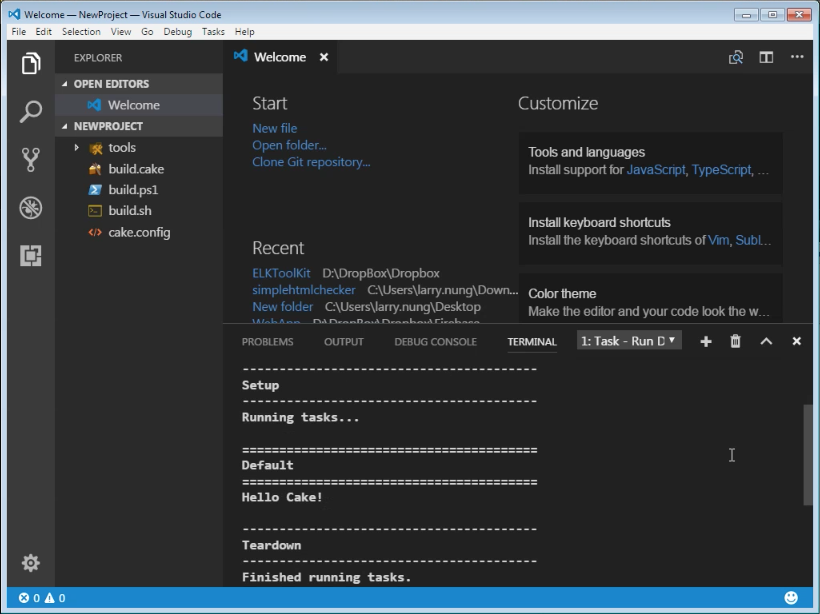This screenshot has height=614, width=820.
Task: Switch to the Problems panel tab
Action: (x=267, y=342)
